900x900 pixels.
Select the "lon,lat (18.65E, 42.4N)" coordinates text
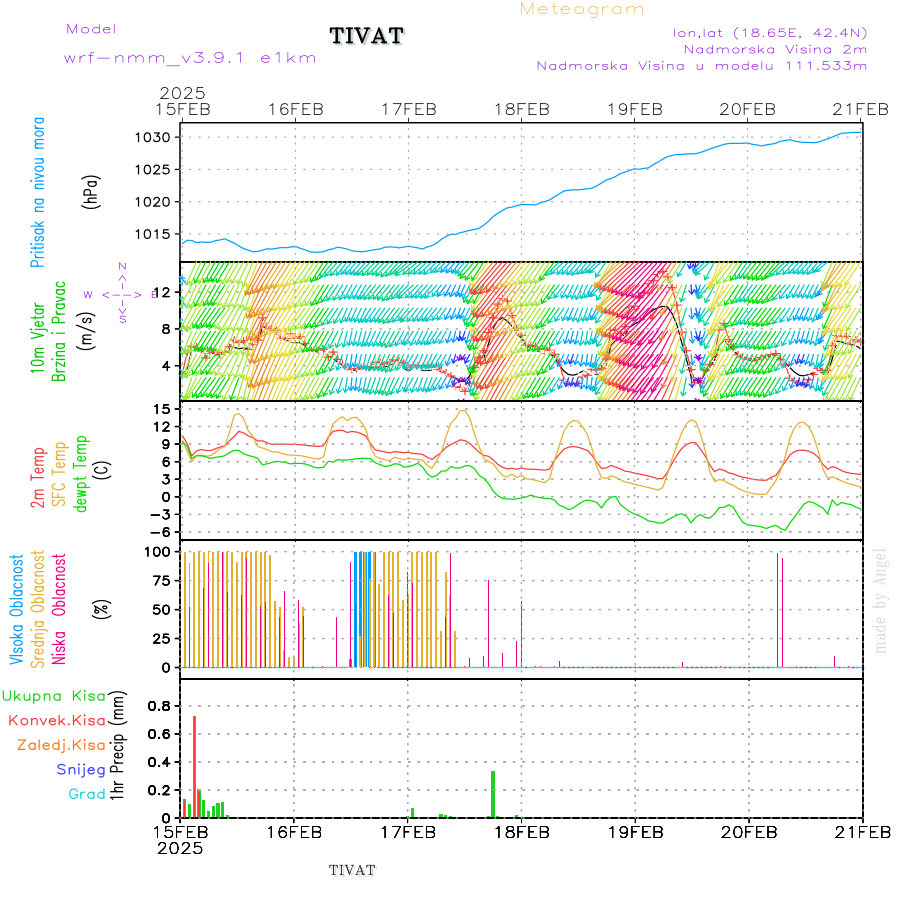(770, 33)
